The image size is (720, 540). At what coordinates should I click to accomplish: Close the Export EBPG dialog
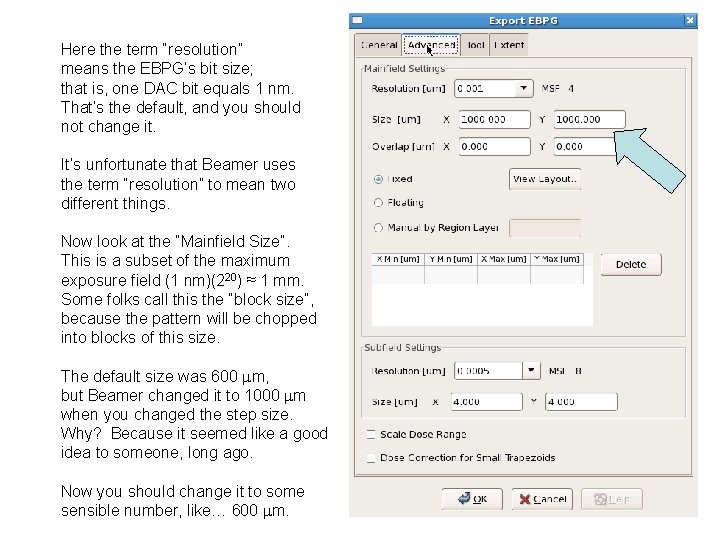coord(689,20)
